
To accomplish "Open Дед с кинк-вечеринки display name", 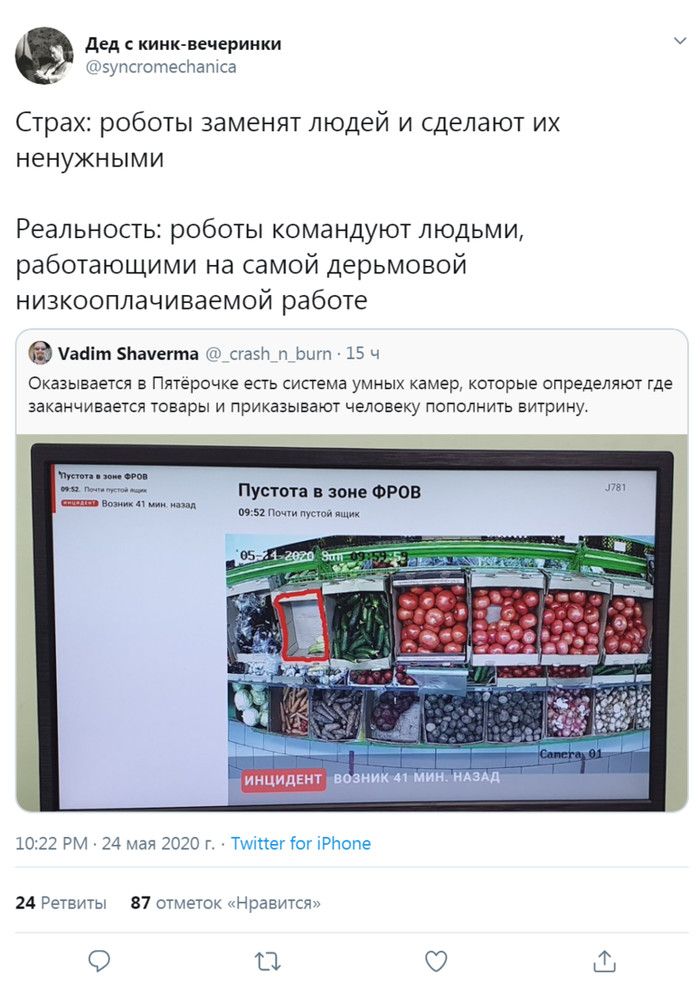I will tap(183, 44).
